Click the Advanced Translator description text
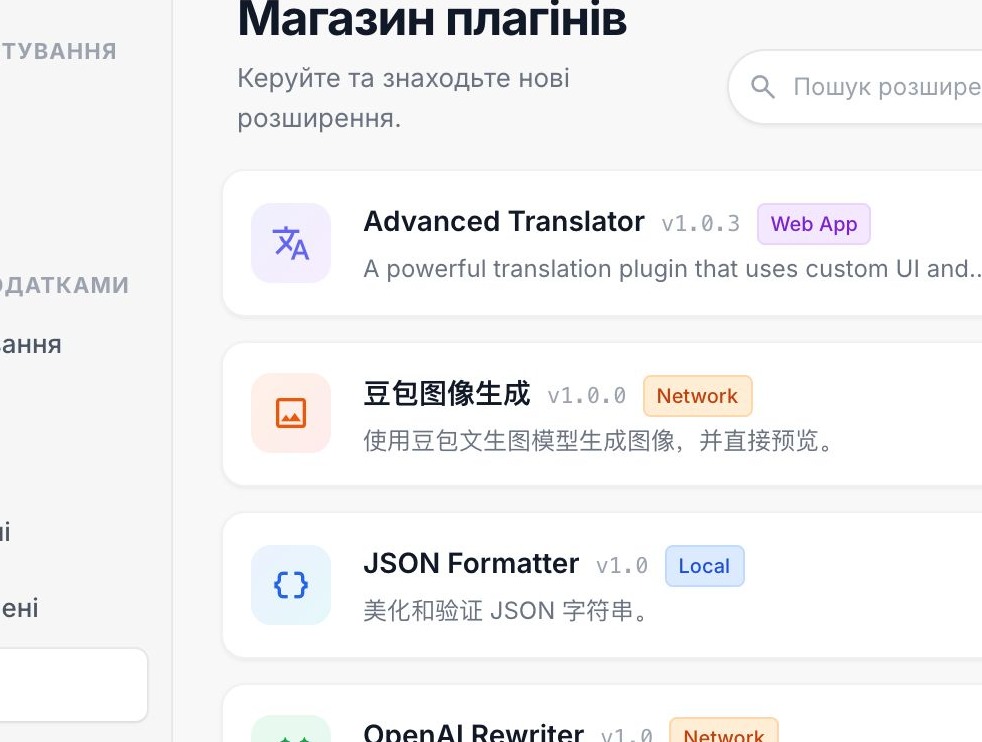Viewport: 982px width, 742px height. (672, 269)
